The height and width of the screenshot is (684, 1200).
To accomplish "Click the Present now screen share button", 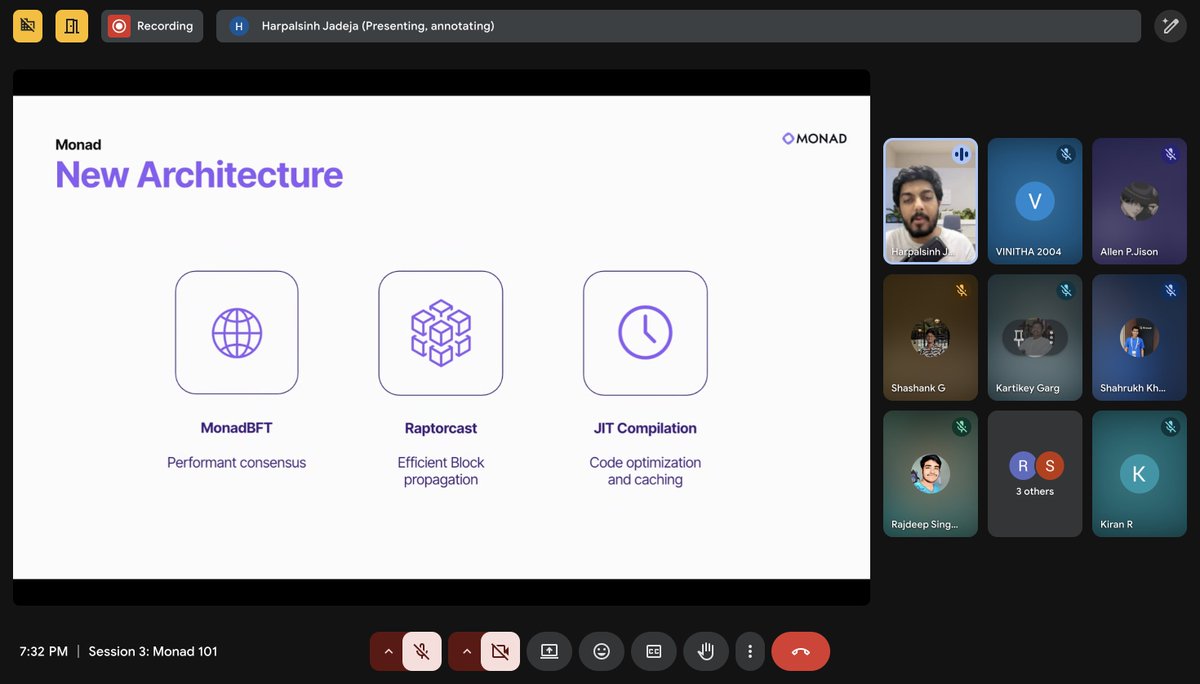I will (549, 651).
